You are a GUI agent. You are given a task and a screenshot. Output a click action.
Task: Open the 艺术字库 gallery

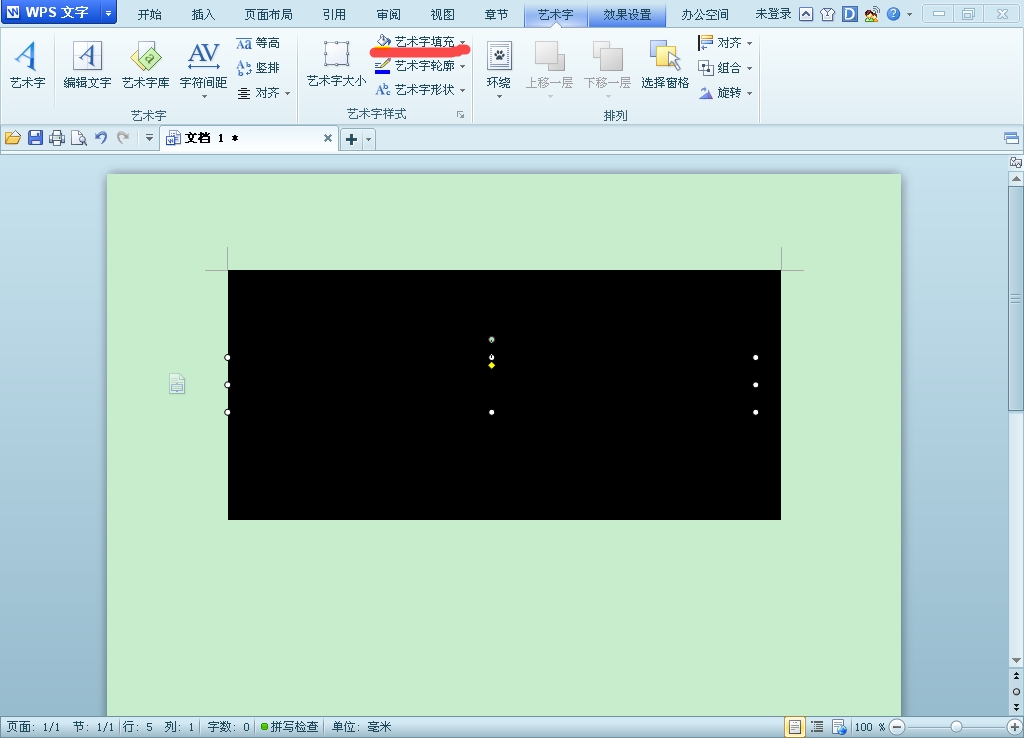146,64
